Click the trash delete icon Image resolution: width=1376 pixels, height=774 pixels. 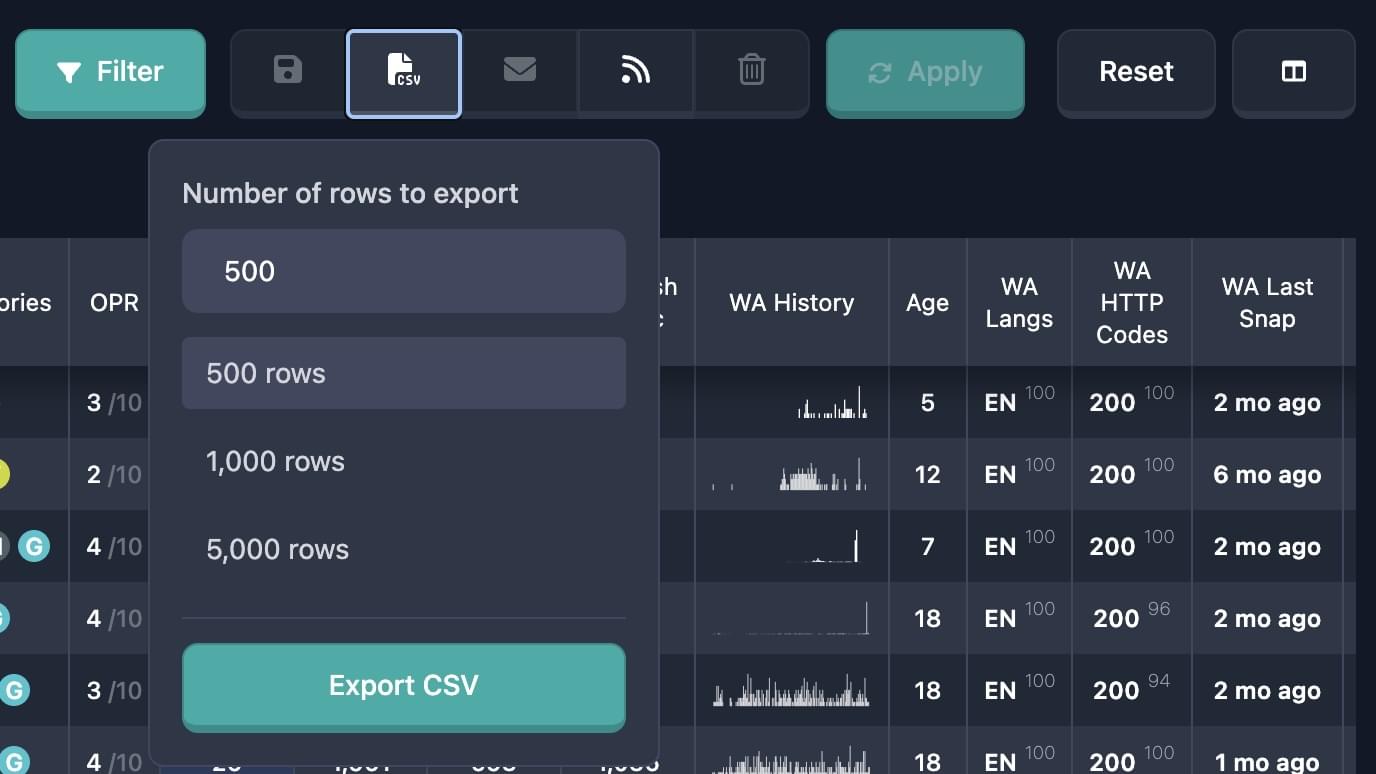click(751, 71)
